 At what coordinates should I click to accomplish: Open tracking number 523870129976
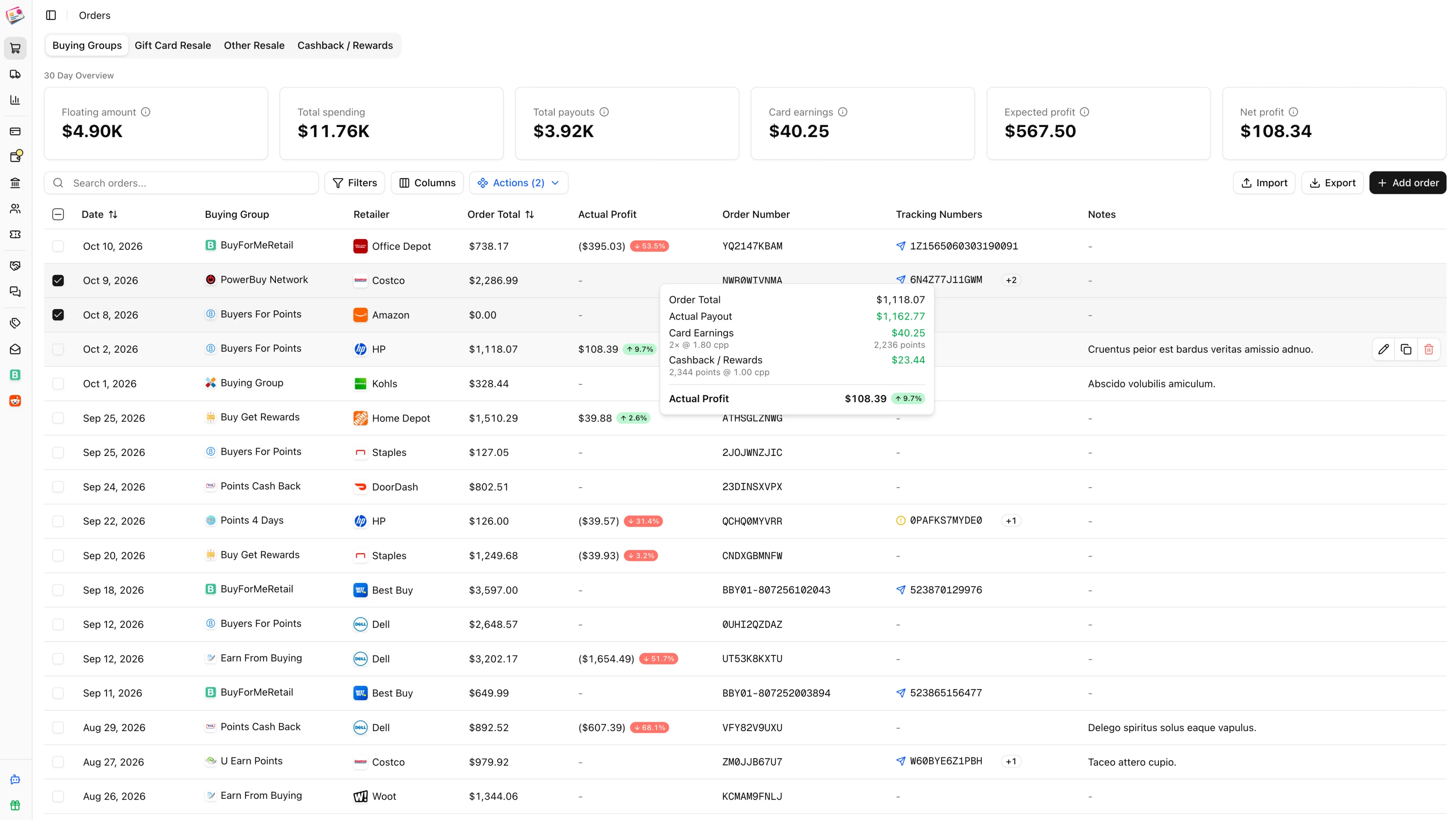(946, 590)
